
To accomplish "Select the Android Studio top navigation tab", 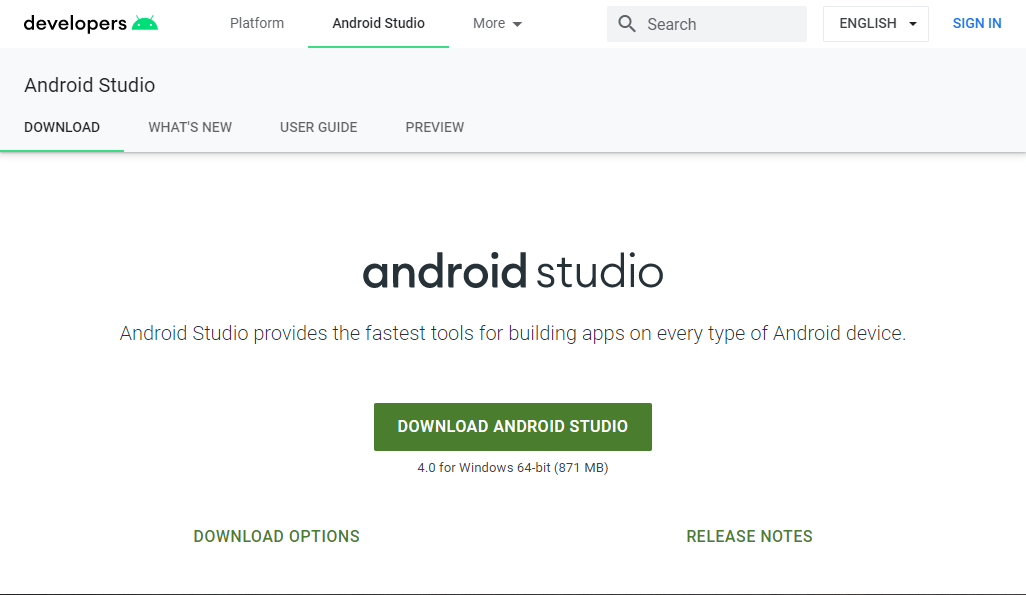I will pyautogui.click(x=378, y=23).
